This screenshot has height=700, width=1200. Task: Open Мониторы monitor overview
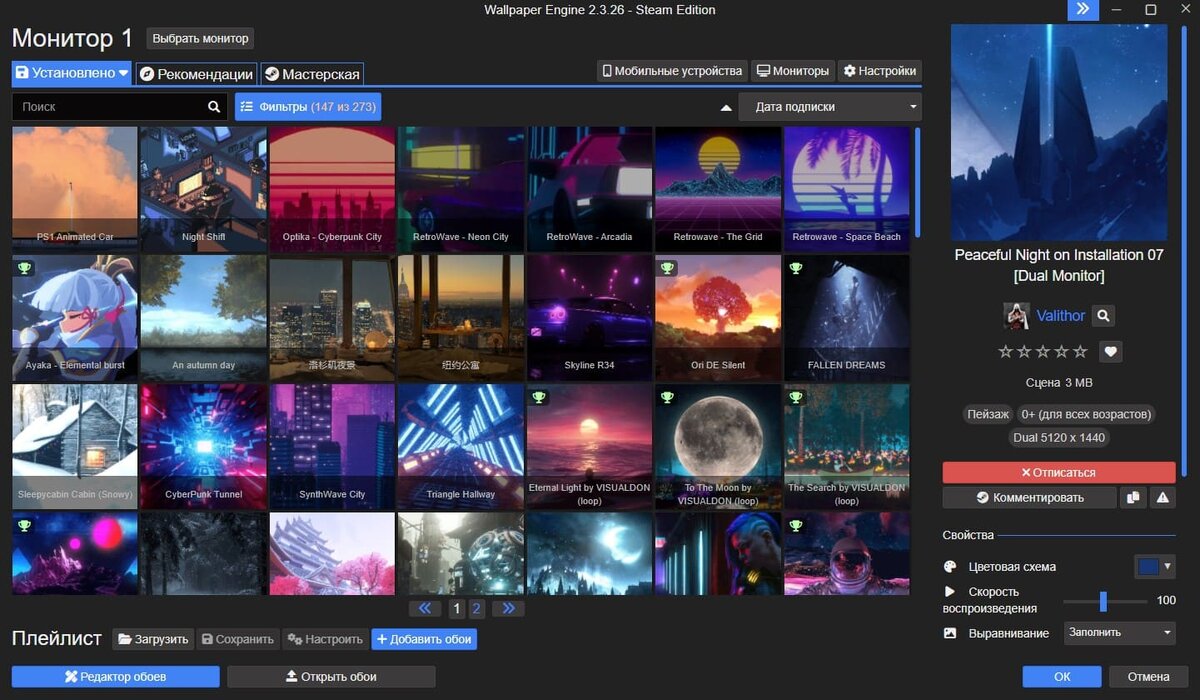click(x=793, y=71)
